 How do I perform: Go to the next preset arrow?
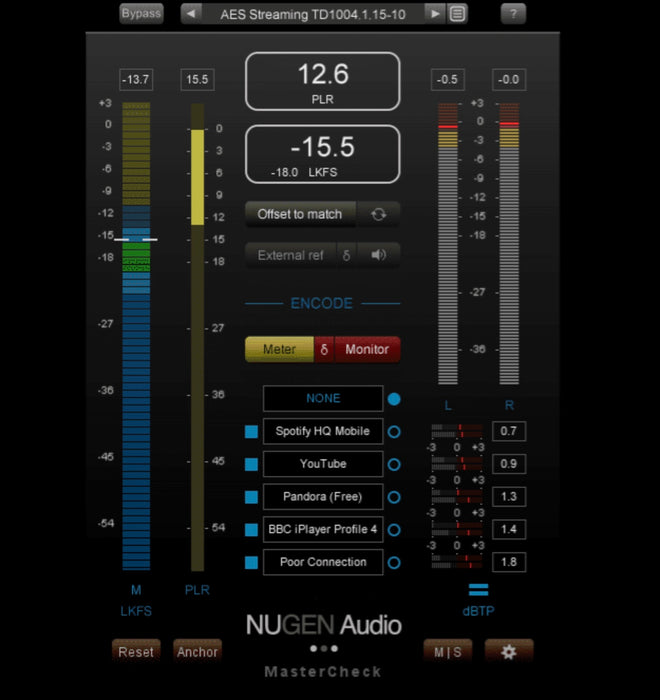[x=434, y=14]
